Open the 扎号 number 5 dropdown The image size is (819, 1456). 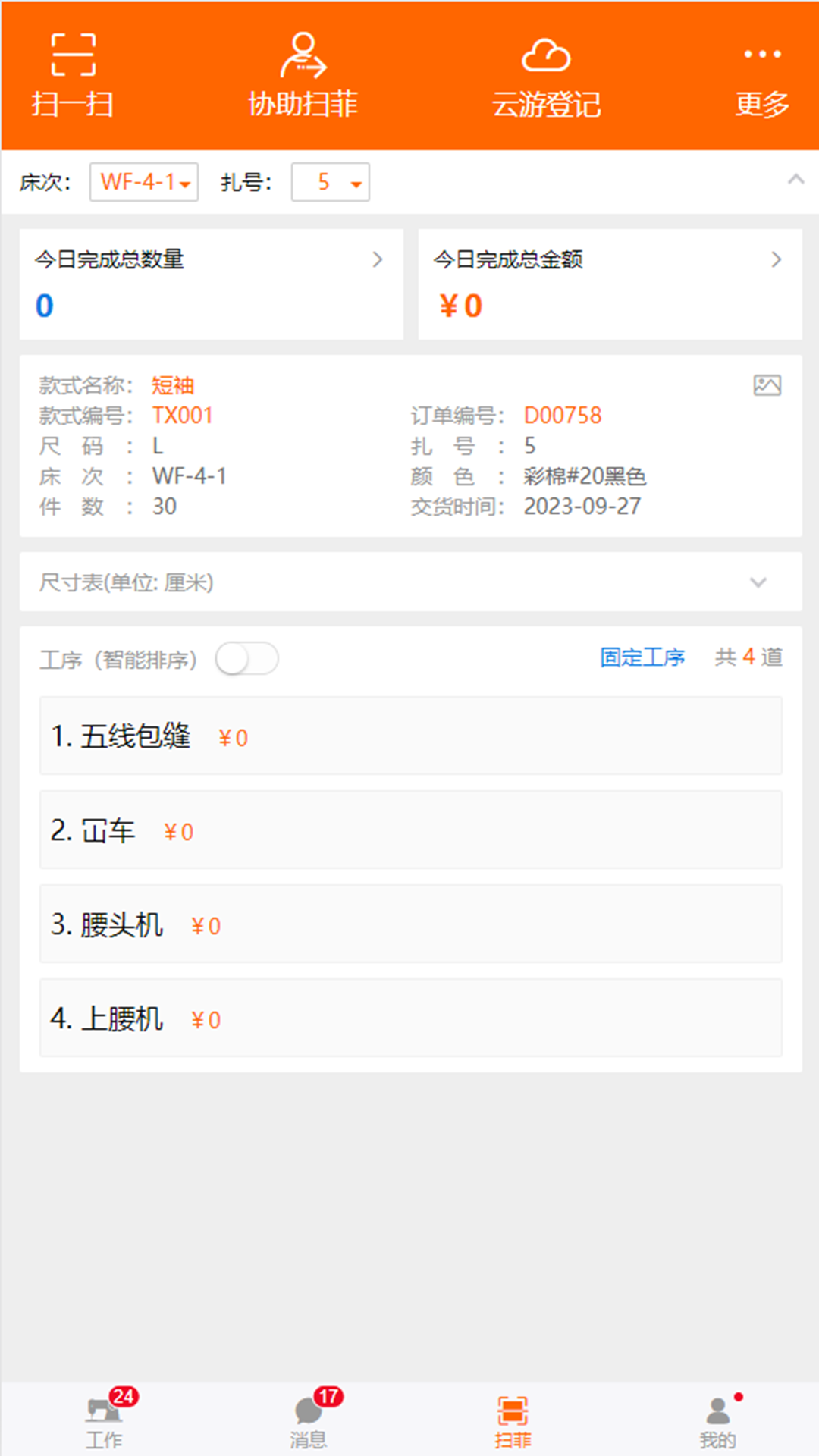coord(330,181)
